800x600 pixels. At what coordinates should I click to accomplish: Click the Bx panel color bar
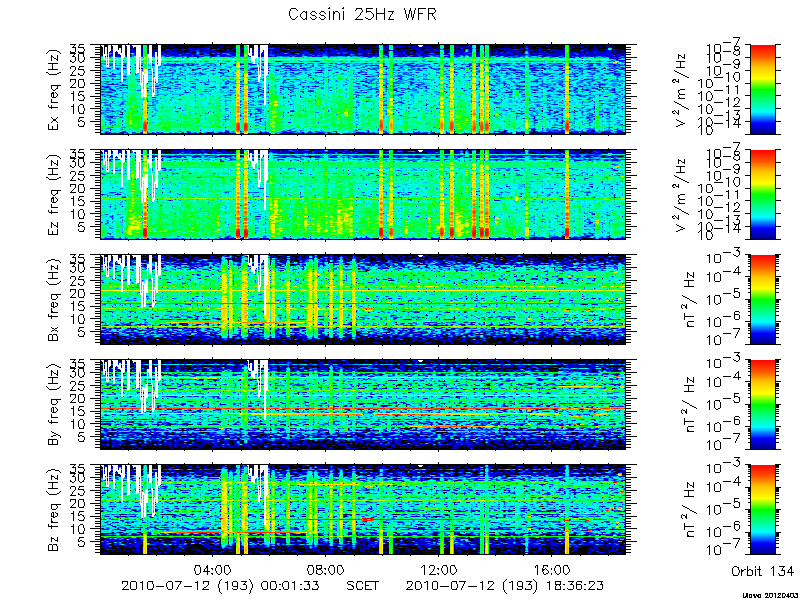[x=762, y=299]
